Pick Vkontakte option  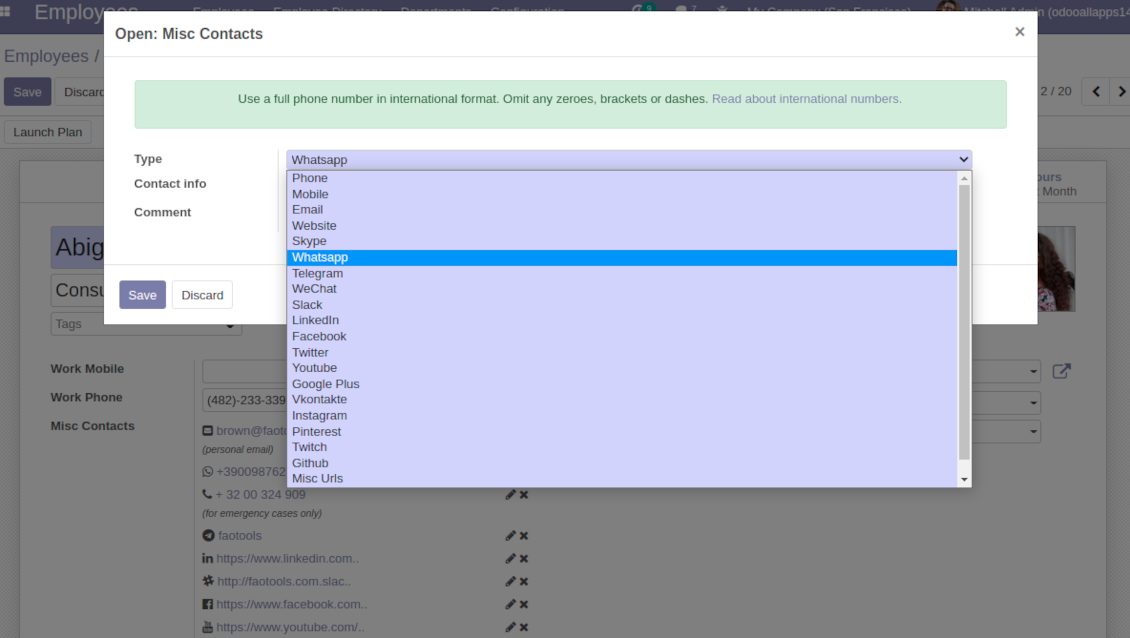click(x=622, y=400)
